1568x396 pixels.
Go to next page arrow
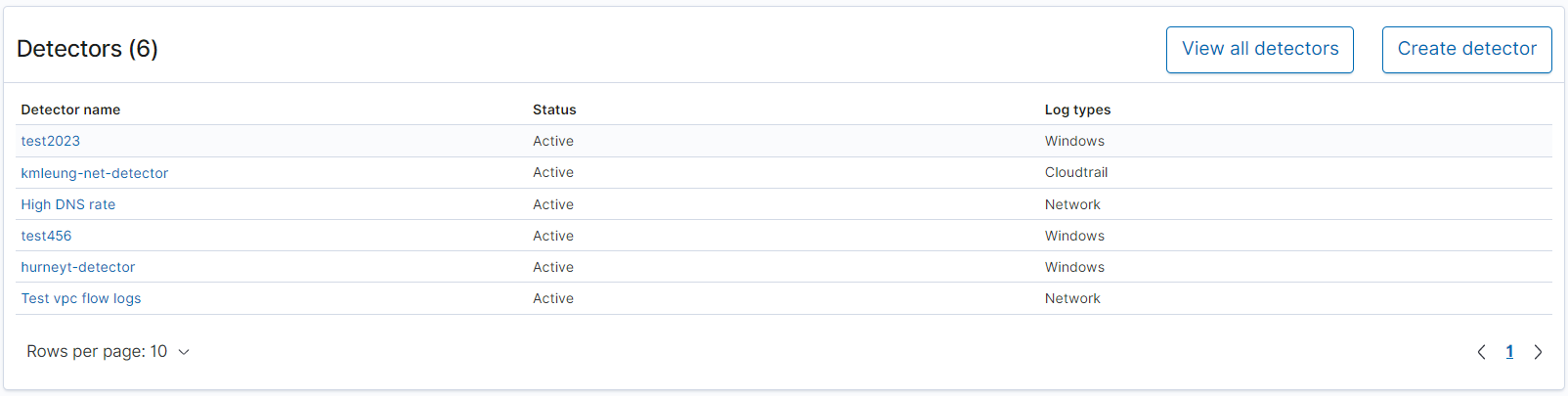pyautogui.click(x=1538, y=352)
